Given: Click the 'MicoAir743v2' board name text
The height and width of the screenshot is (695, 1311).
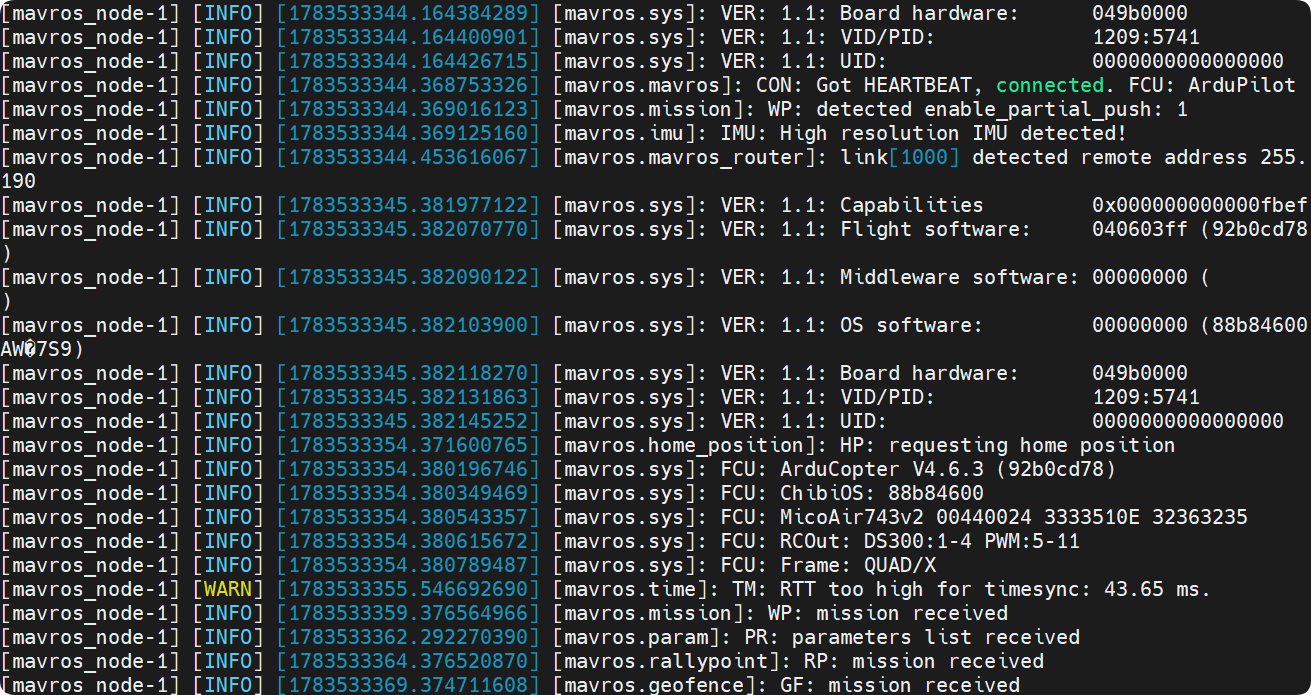Looking at the screenshot, I should (852, 517).
